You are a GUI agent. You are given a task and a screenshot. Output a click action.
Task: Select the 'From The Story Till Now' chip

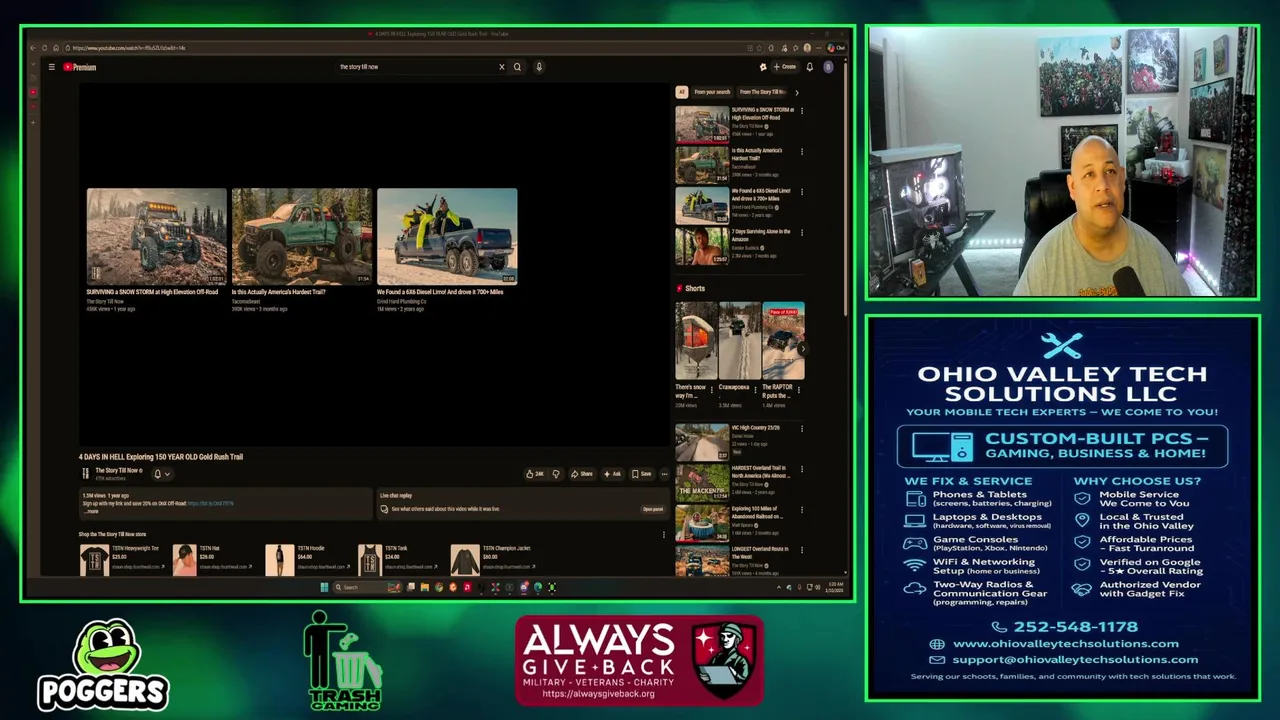[763, 92]
